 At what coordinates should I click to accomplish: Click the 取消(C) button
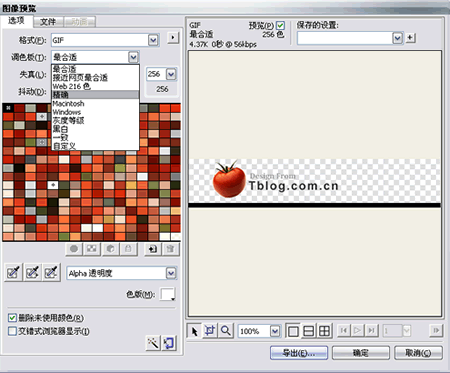(418, 353)
